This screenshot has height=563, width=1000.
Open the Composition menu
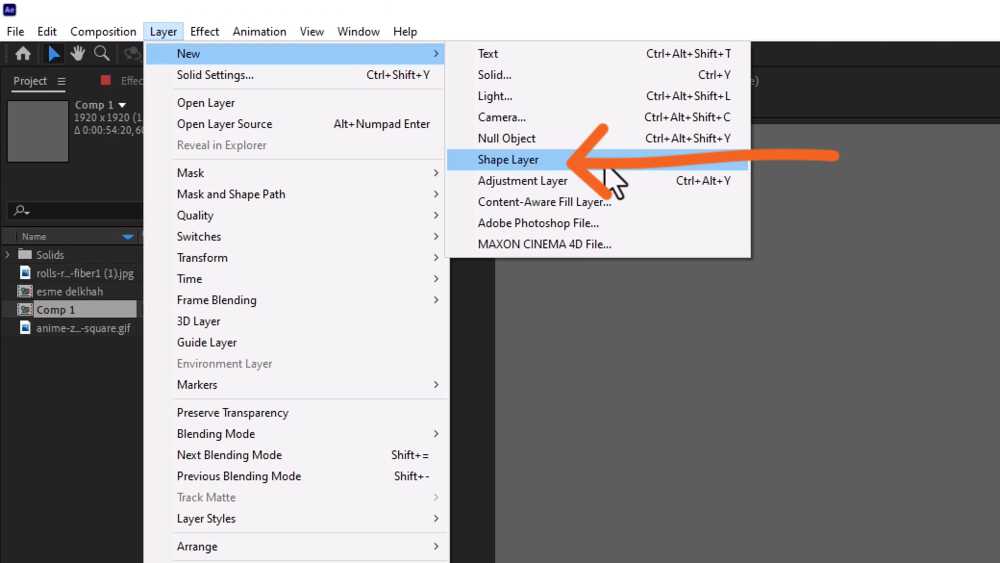(103, 31)
